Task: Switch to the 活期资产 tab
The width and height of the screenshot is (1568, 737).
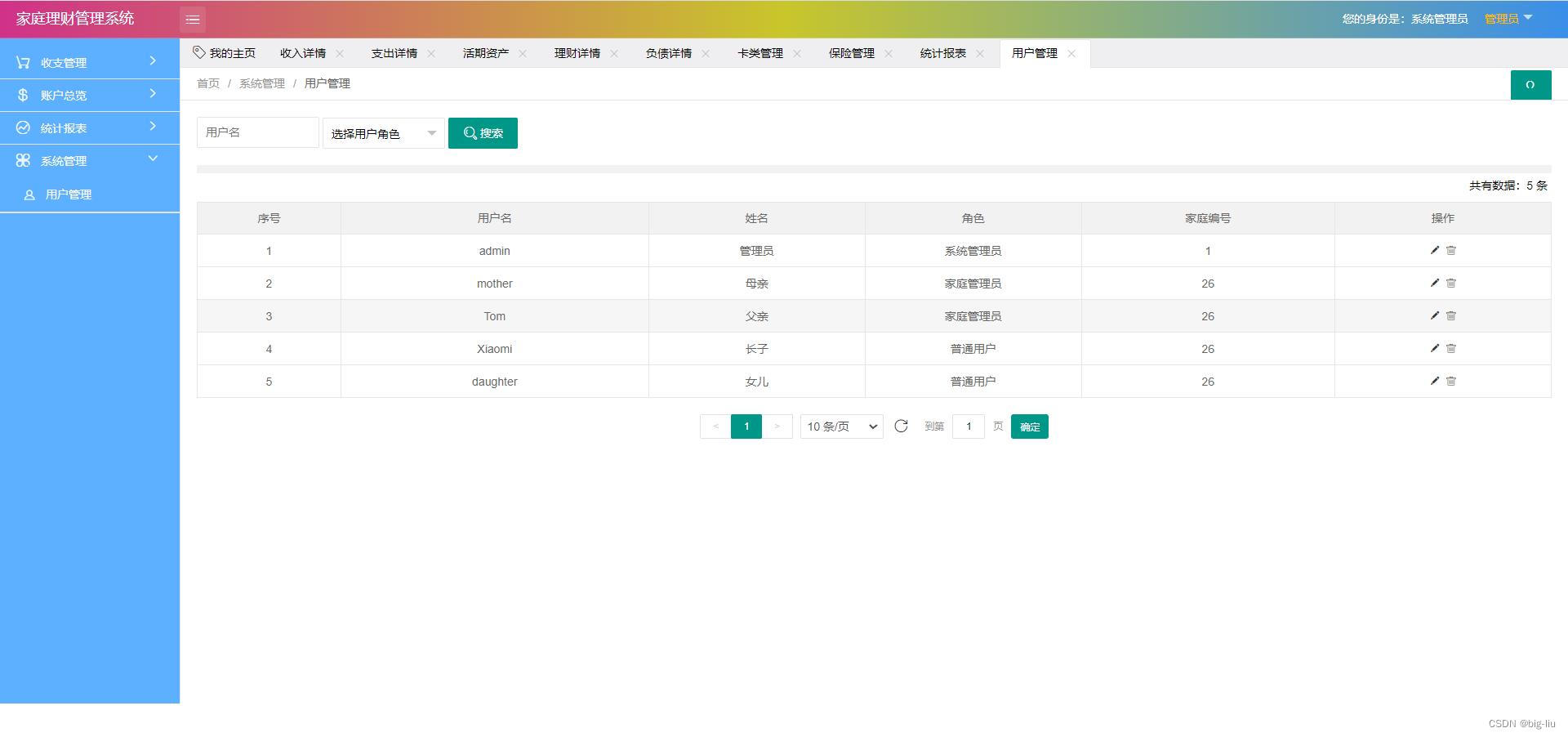Action: coord(486,53)
